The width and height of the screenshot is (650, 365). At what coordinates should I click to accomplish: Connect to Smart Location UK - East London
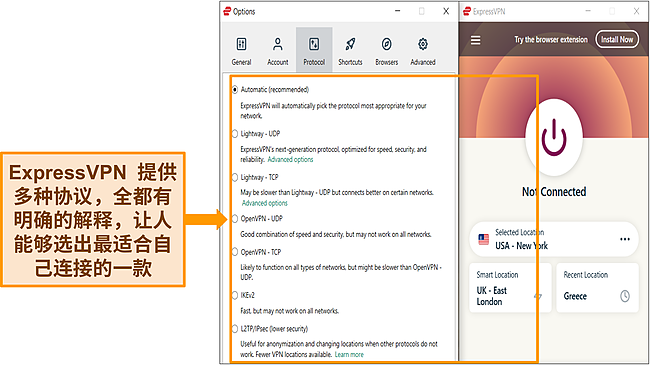point(510,287)
